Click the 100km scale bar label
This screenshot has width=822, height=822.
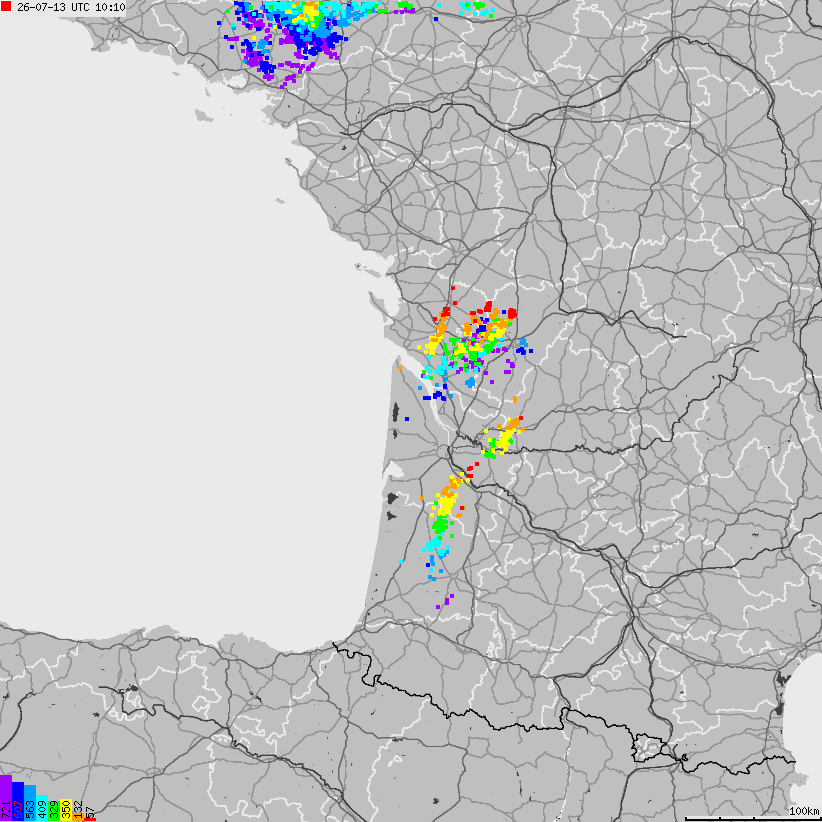pyautogui.click(x=804, y=811)
